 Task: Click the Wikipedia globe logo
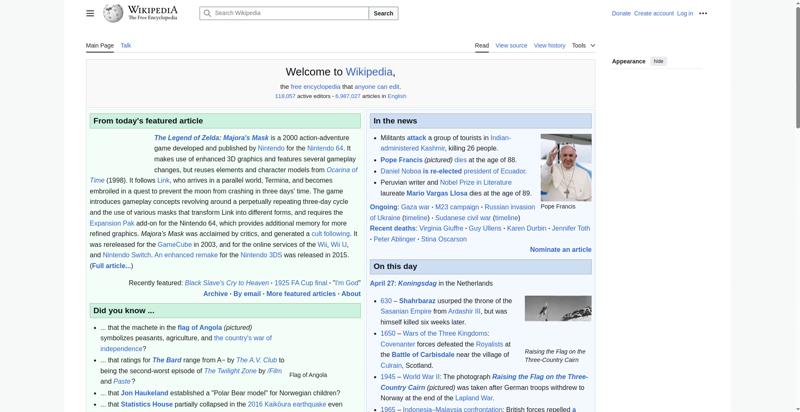click(113, 13)
